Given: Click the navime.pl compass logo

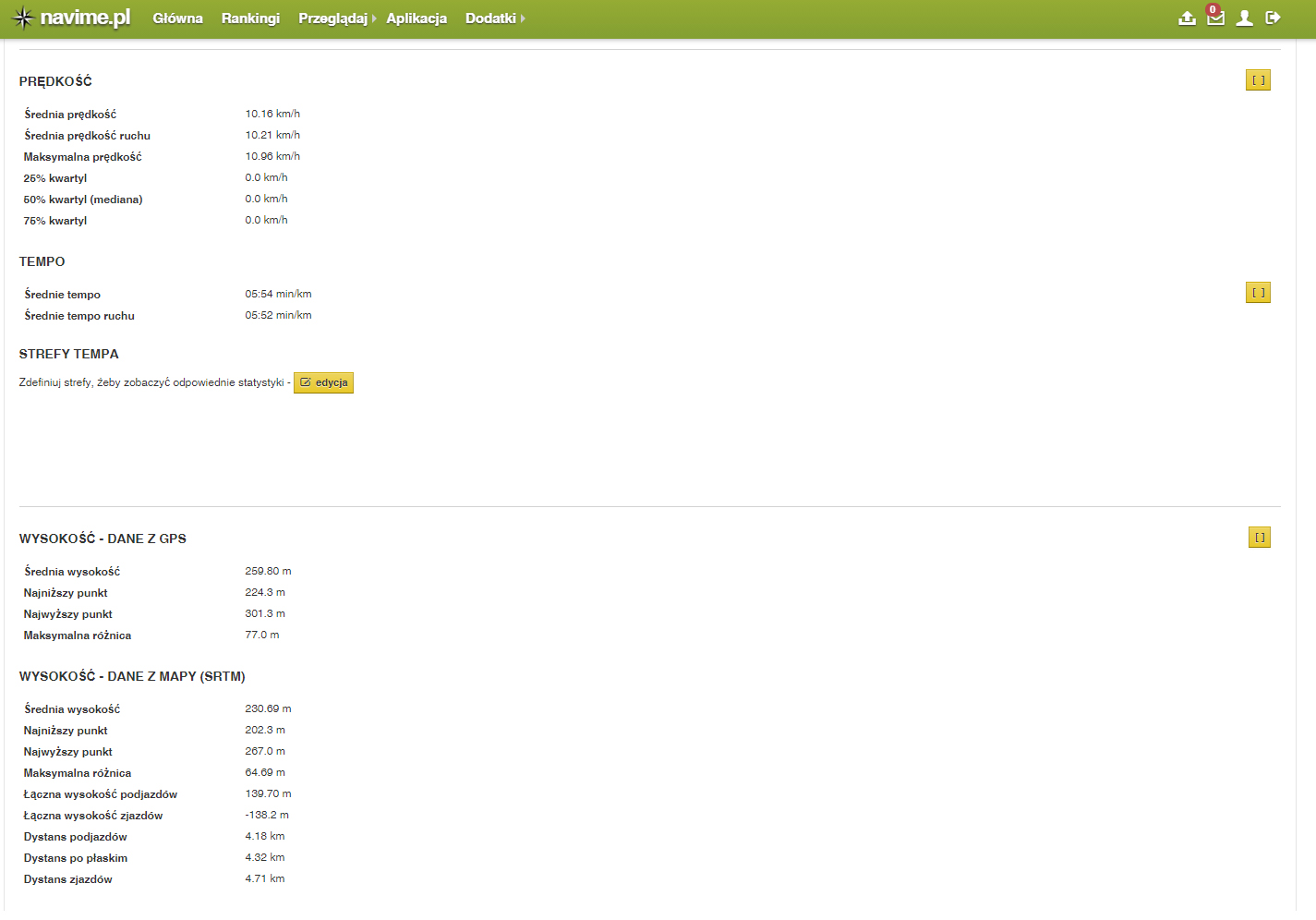Looking at the screenshot, I should click(x=70, y=18).
